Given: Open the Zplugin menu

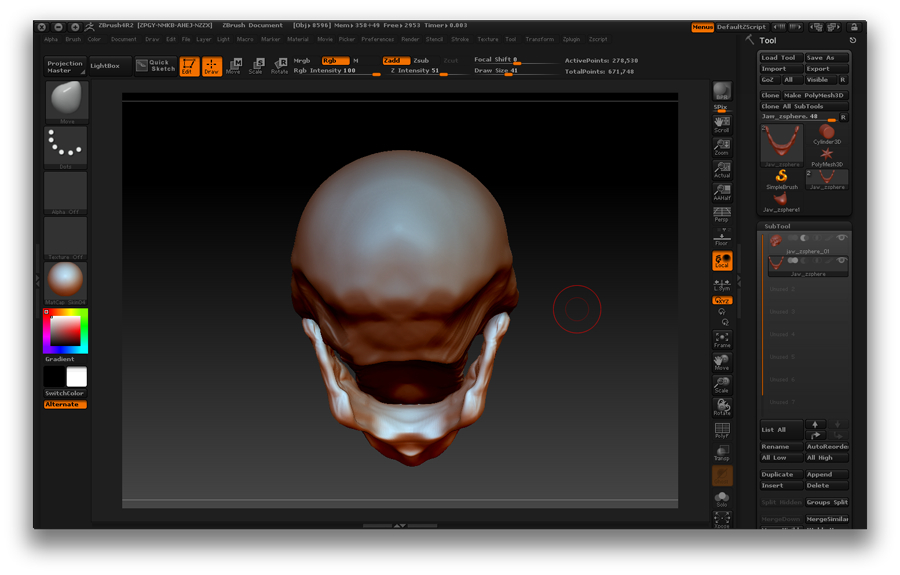Looking at the screenshot, I should click(571, 39).
